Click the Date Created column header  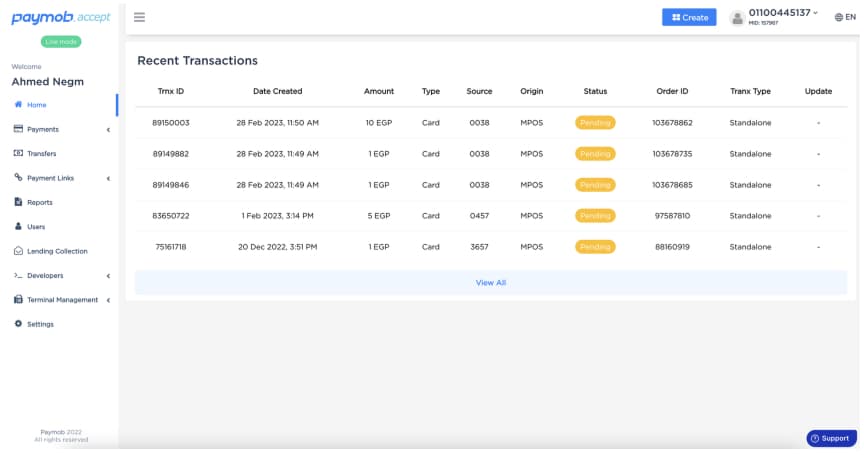(278, 91)
